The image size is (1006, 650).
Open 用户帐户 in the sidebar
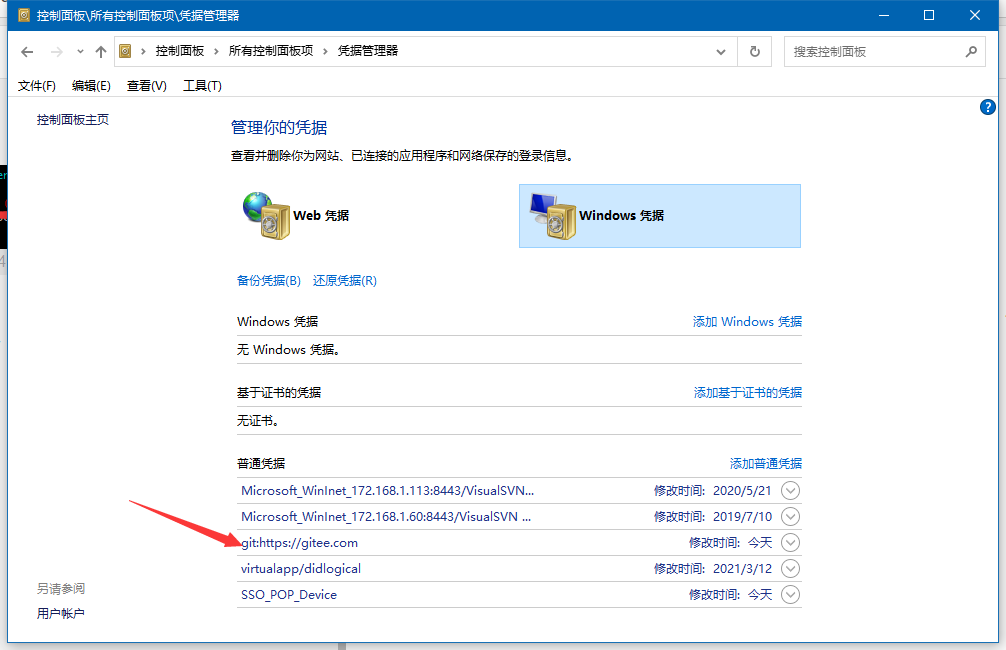point(61,612)
